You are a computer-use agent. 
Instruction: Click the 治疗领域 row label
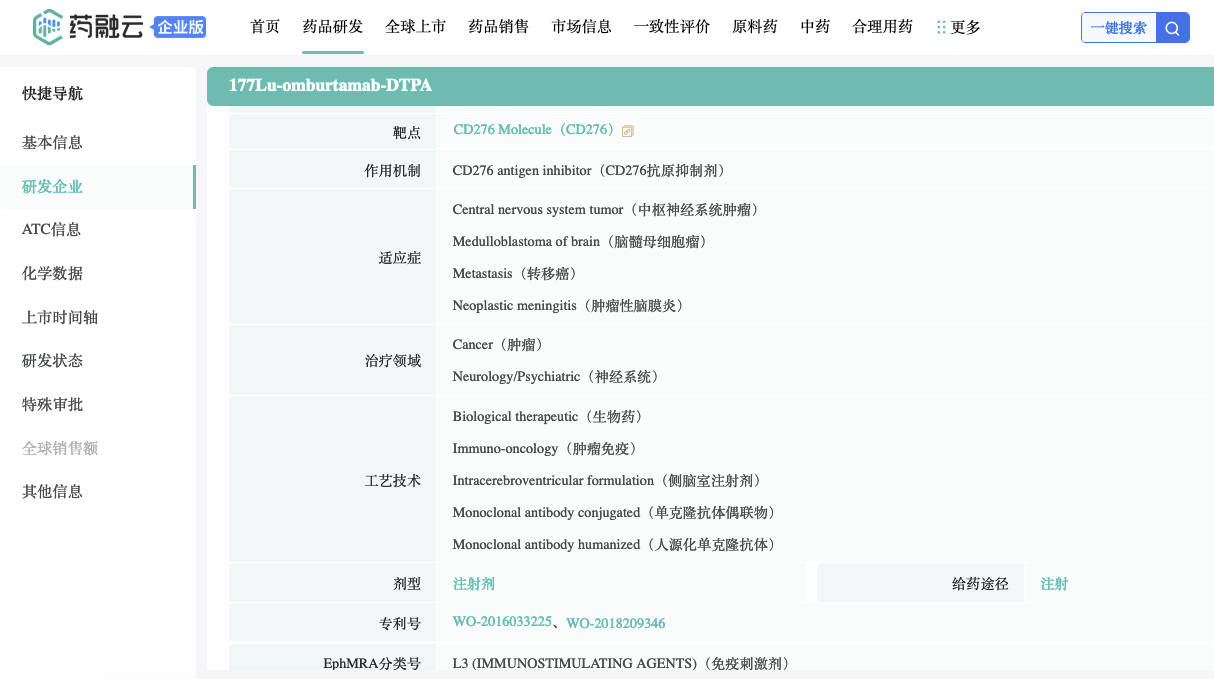[393, 362]
